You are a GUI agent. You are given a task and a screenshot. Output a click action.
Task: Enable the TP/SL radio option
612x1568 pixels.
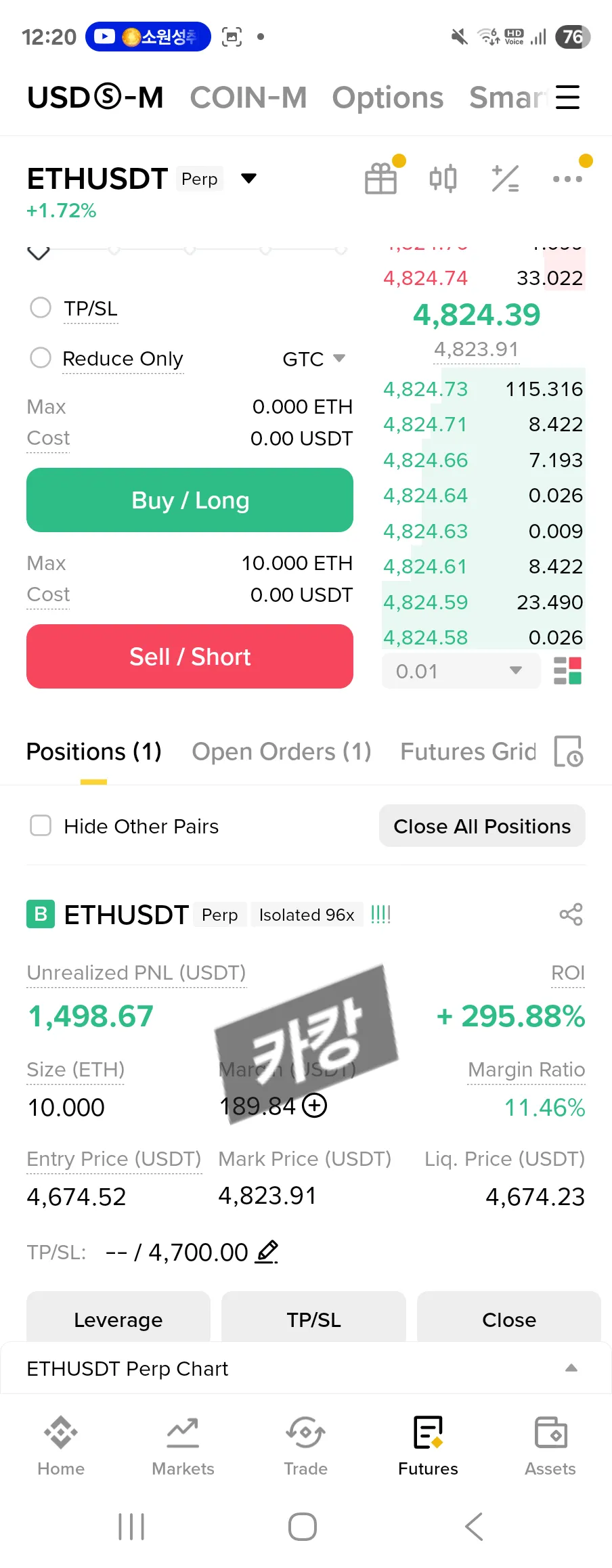41,308
